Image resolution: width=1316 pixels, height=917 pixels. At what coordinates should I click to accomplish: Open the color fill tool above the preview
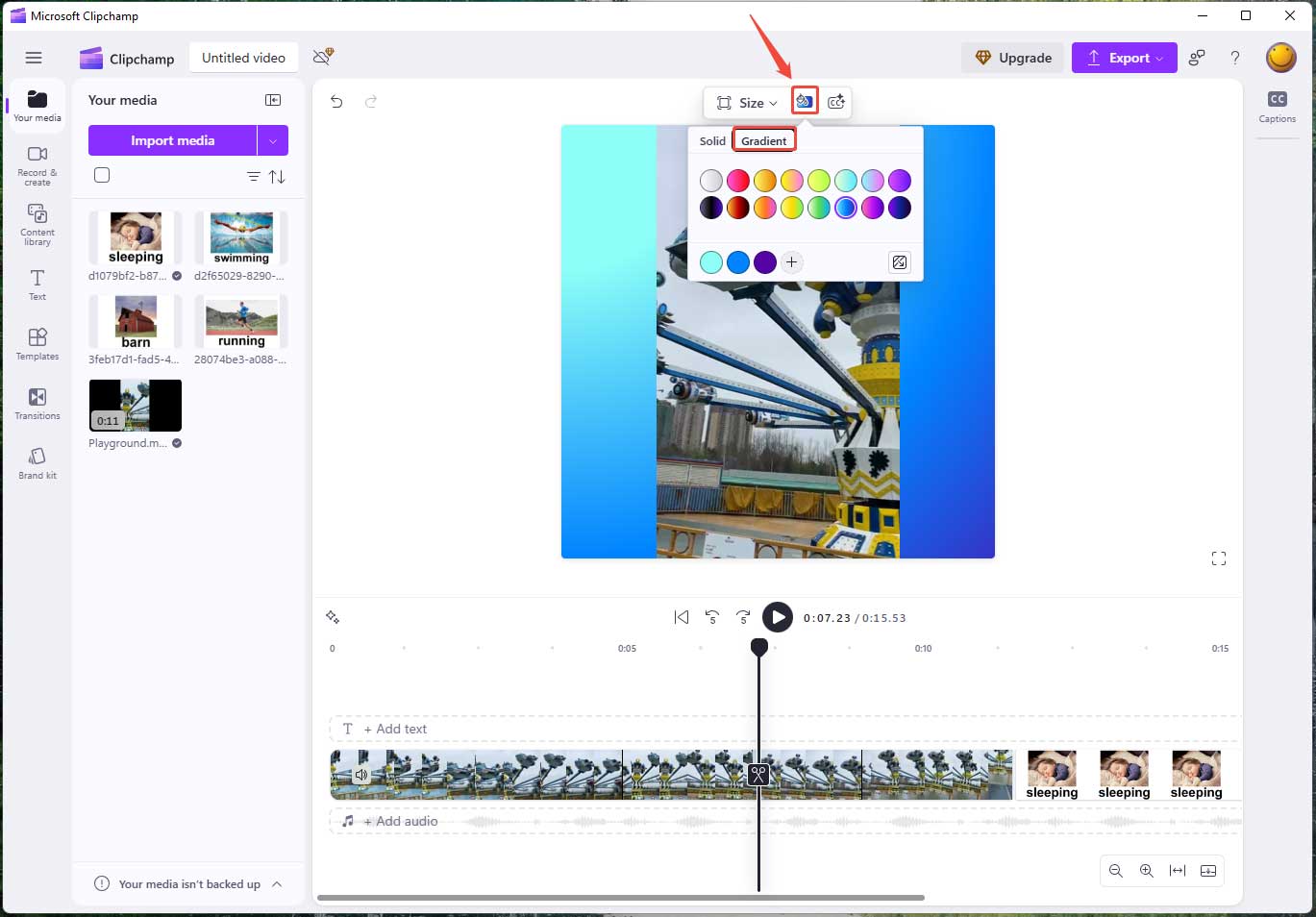point(805,102)
